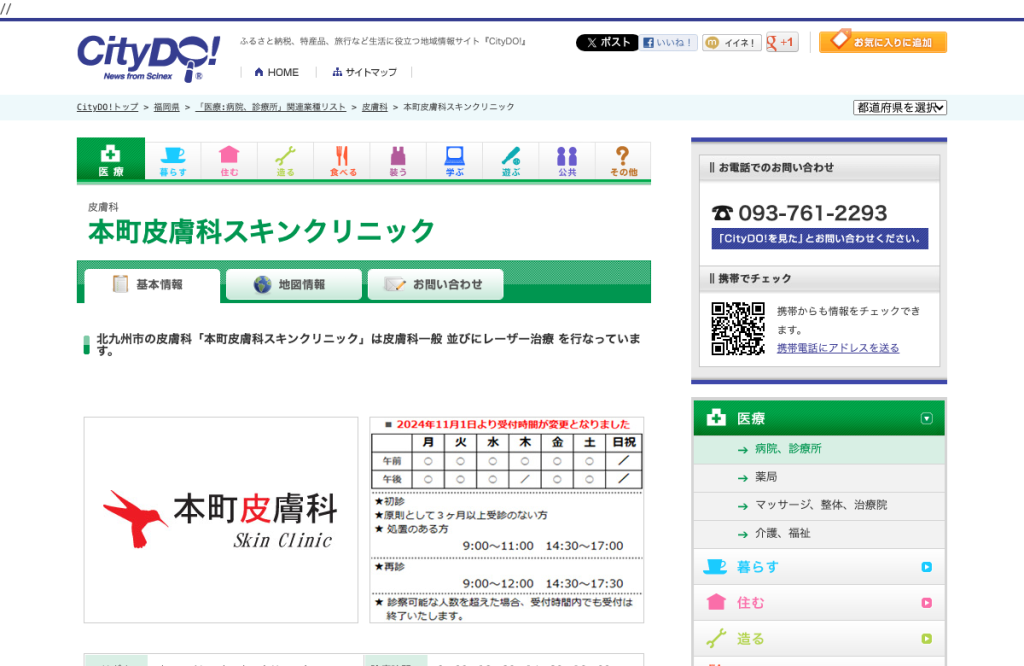This screenshot has width=1024, height=666.
Task: Switch to the お問い合わせ tab
Action: click(435, 285)
